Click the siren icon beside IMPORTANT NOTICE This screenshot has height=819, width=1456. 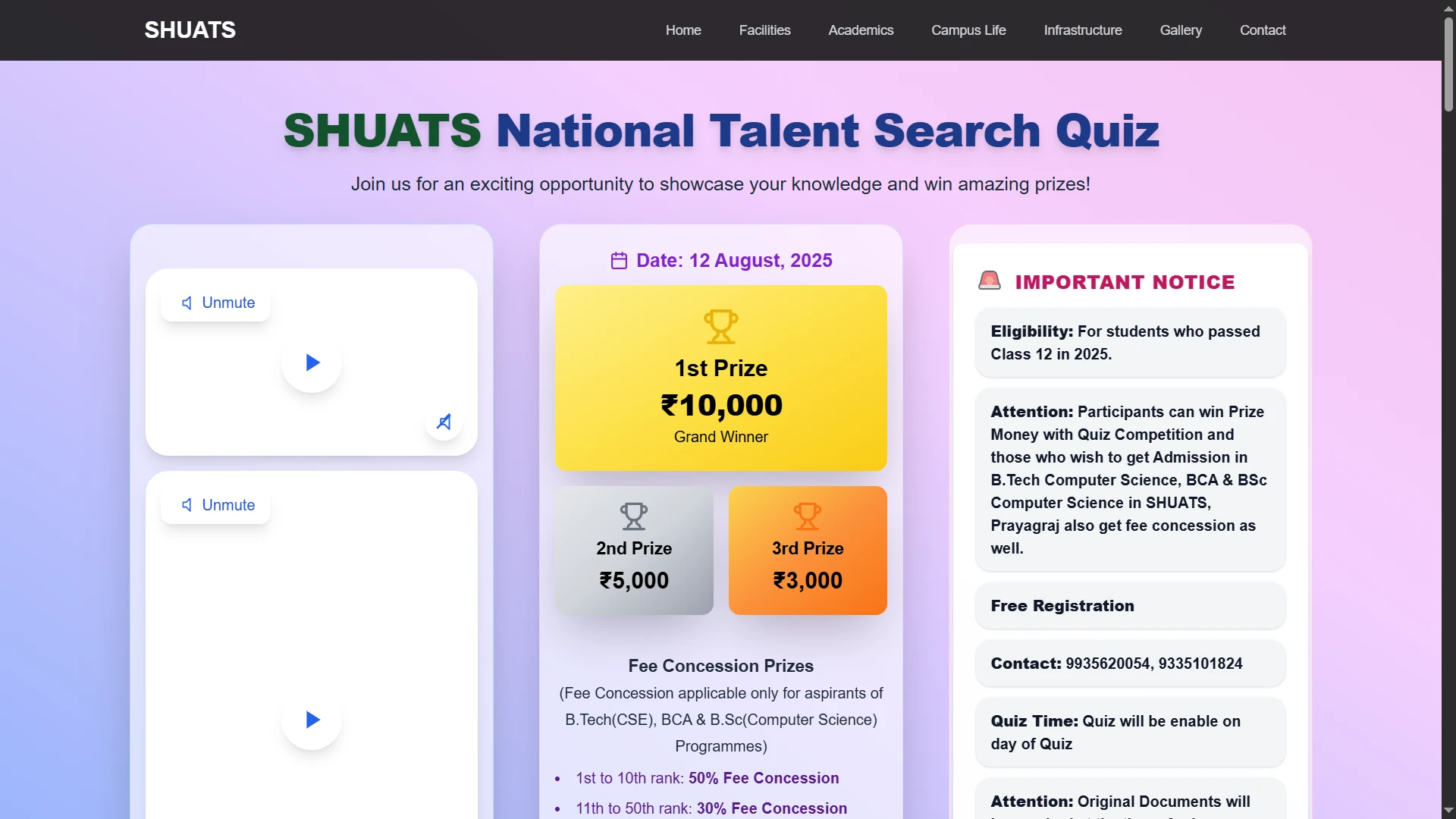pos(990,280)
